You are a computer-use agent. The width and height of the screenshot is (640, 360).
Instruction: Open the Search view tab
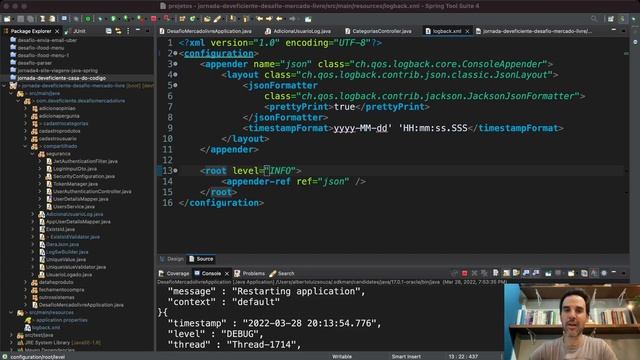[282, 273]
